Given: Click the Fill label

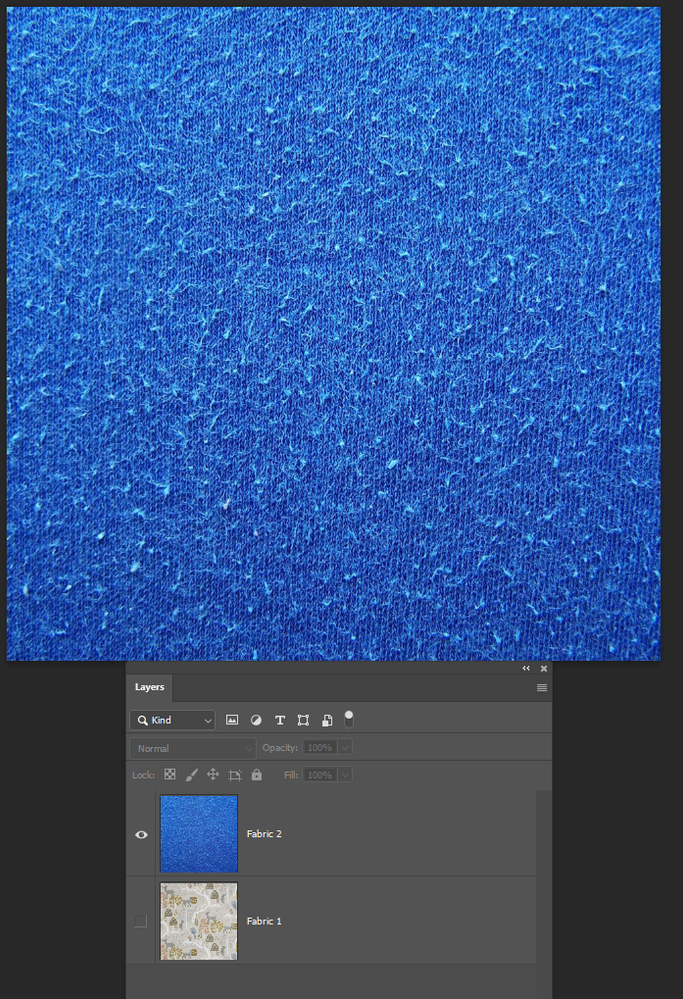Looking at the screenshot, I should pos(291,775).
